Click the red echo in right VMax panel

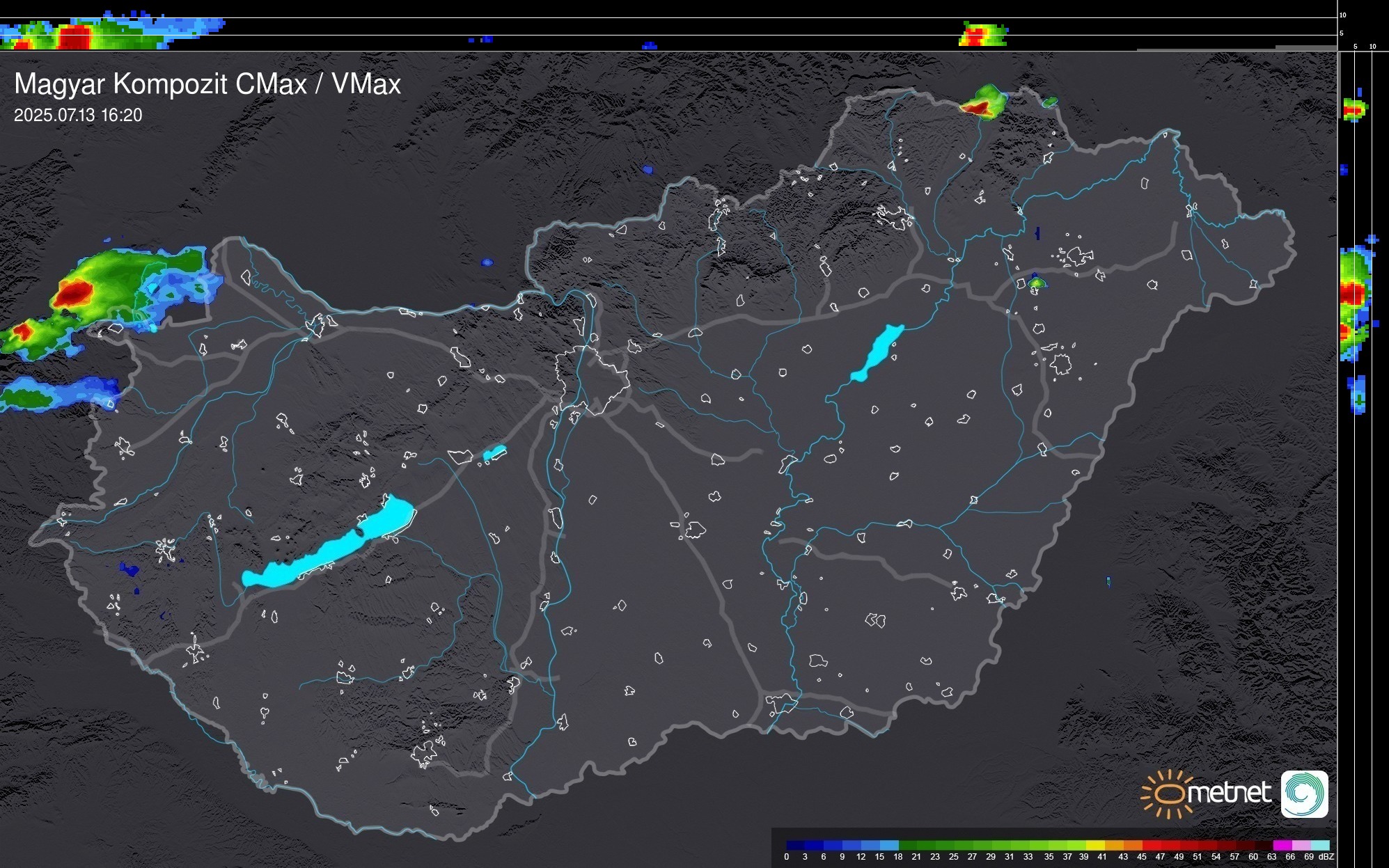tap(1351, 293)
